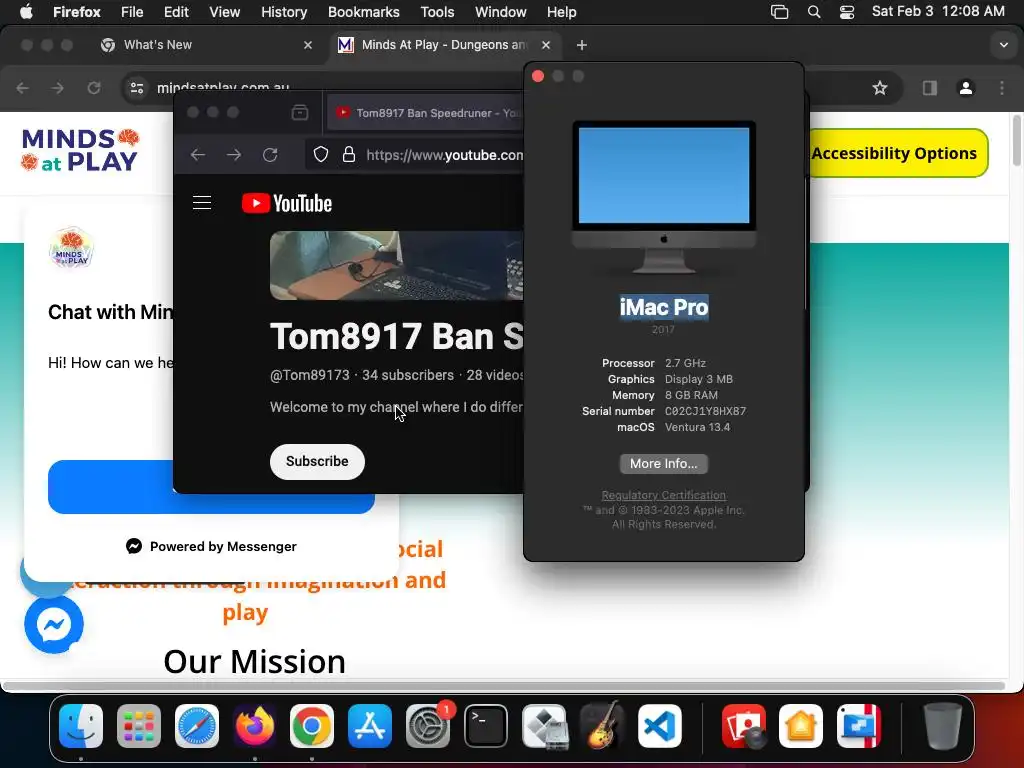Open the Edit menu
The width and height of the screenshot is (1024, 768).
coord(176,12)
